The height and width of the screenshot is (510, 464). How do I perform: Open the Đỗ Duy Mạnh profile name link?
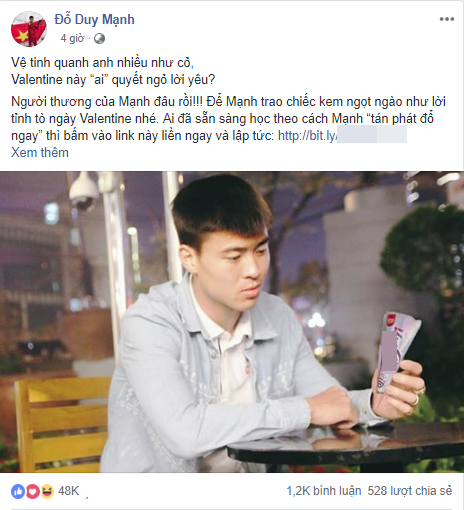coord(94,19)
